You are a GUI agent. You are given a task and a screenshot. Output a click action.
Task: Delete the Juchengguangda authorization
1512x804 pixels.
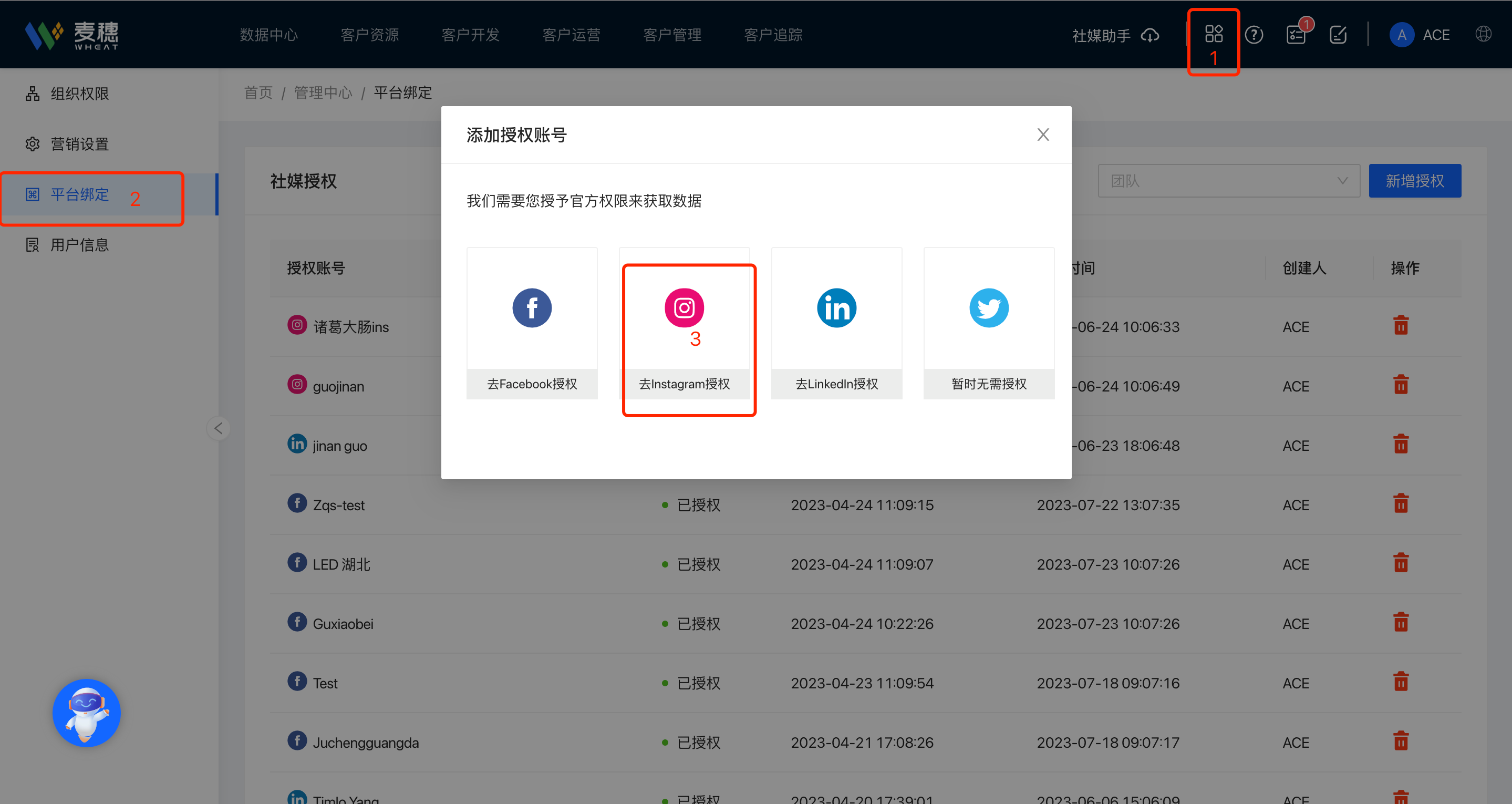pos(1401,741)
